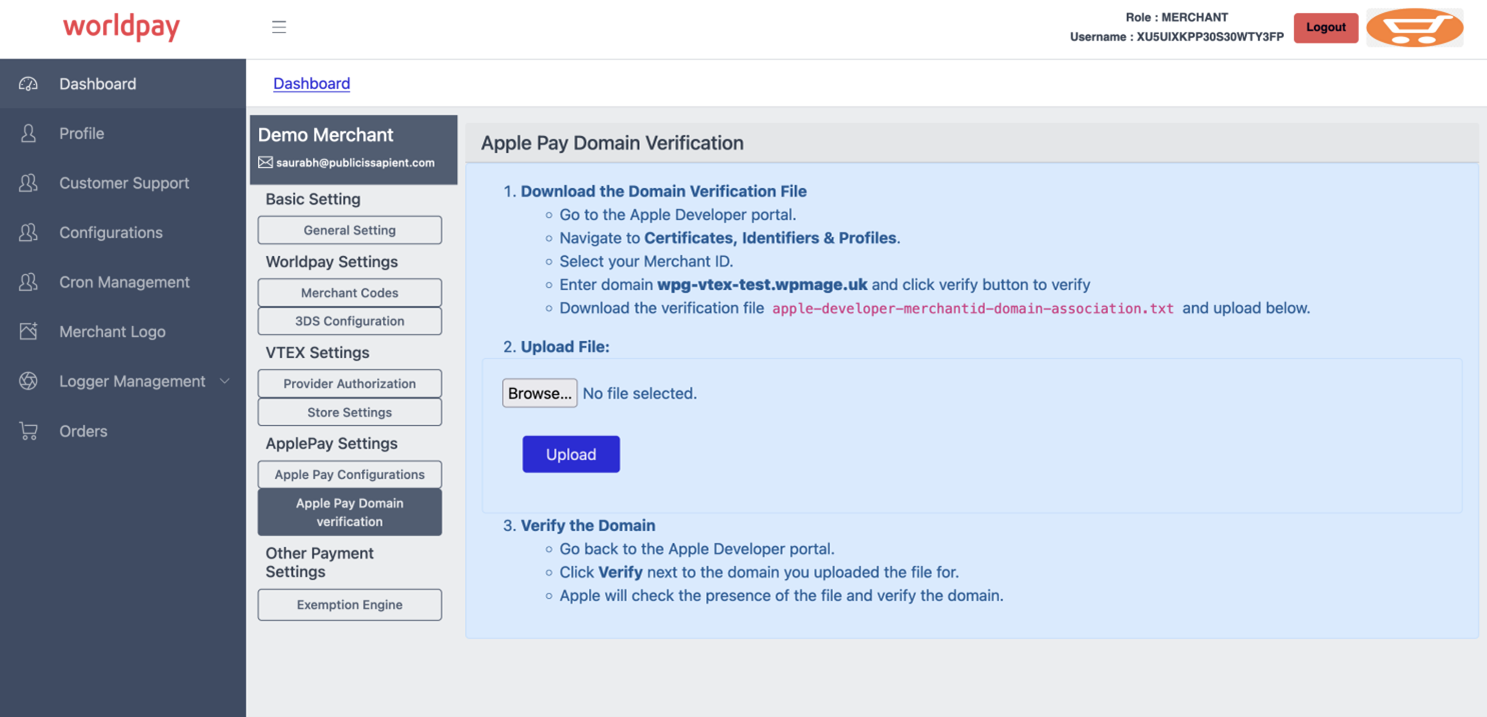This screenshot has height=717, width=1487.
Task: Toggle the hamburger menu icon
Action: pyautogui.click(x=279, y=27)
